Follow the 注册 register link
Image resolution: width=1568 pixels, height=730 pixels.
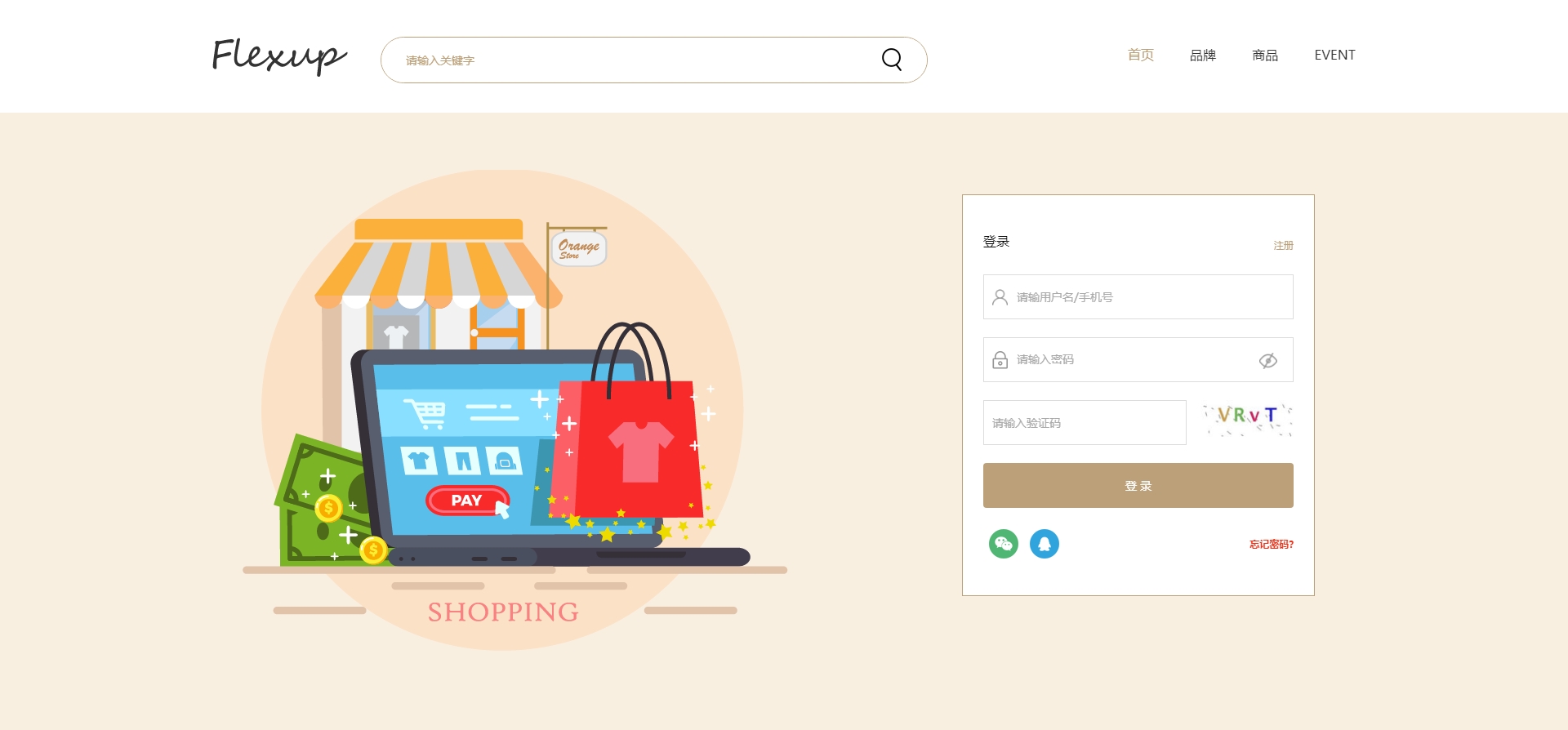tap(1284, 245)
